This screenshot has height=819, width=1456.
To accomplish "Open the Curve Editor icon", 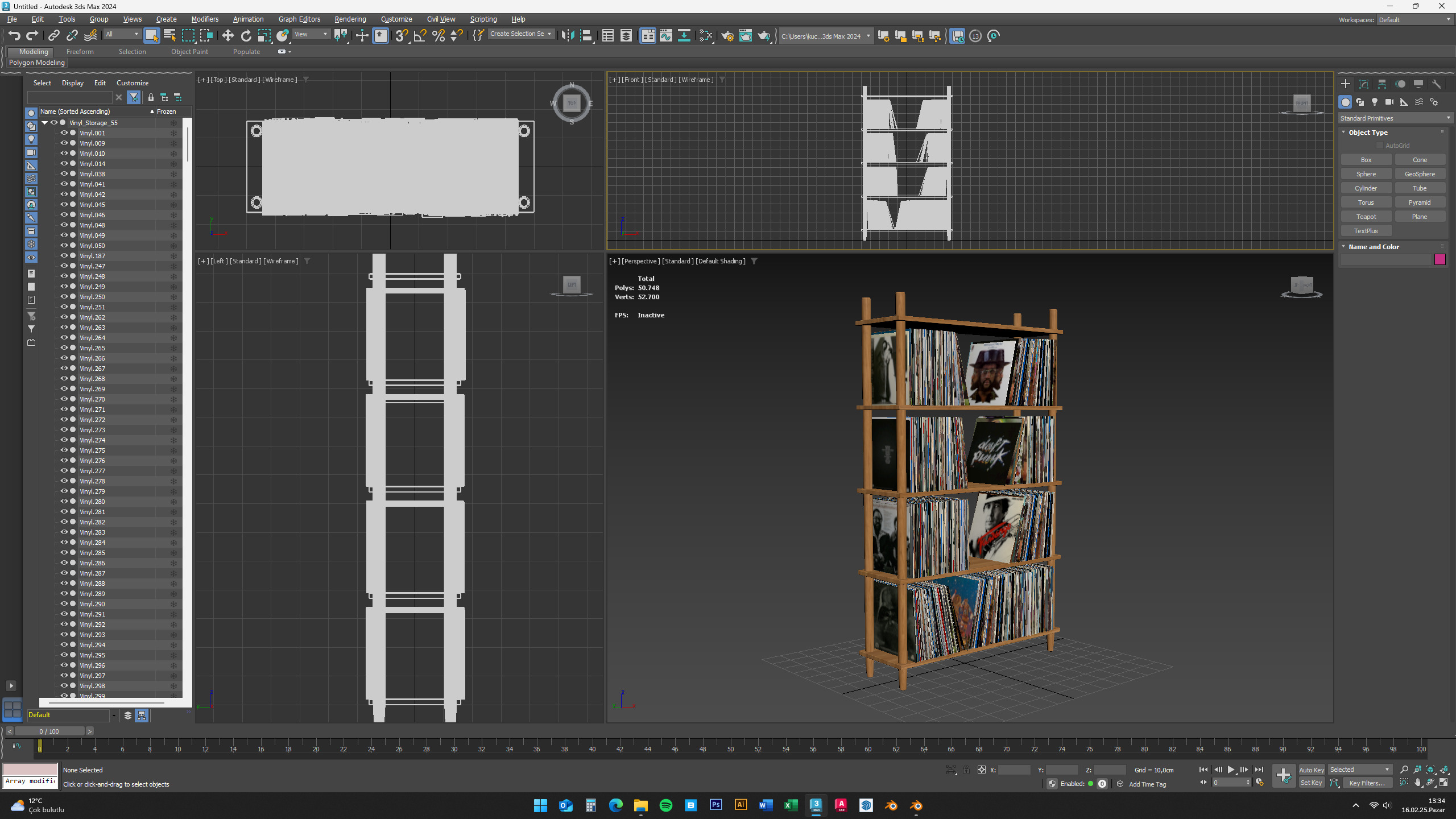I will 666,36.
